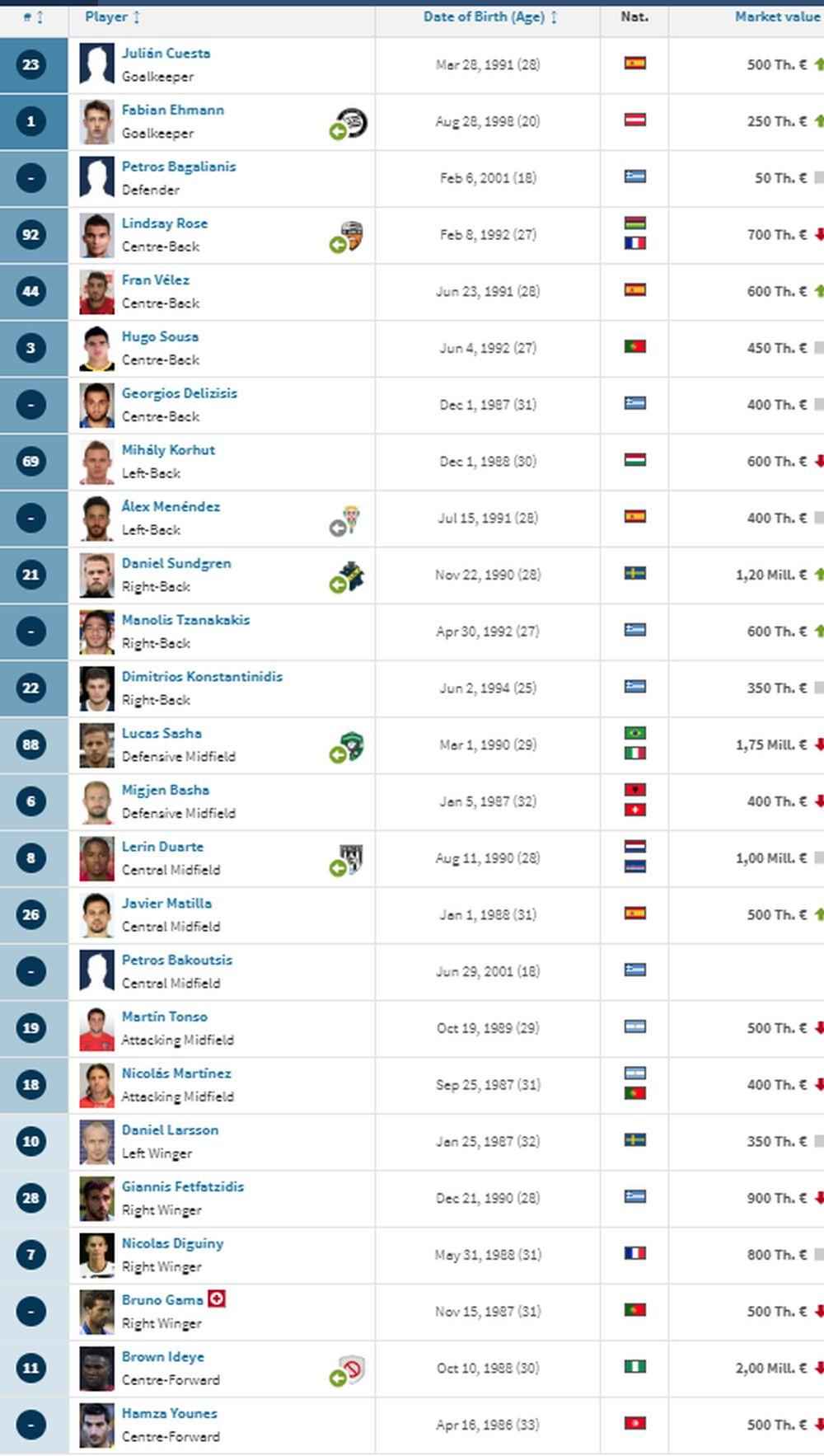Screen dimensions: 824x1456
Task: Click Bruno Gama's red injury icon
Action: coord(217,1299)
